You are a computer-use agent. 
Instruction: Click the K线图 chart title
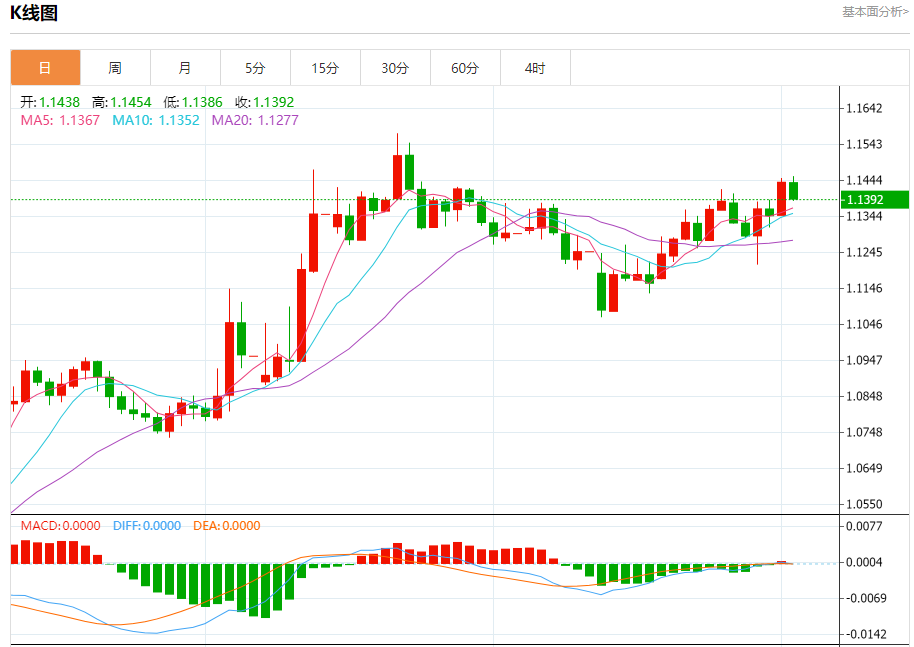click(x=34, y=13)
